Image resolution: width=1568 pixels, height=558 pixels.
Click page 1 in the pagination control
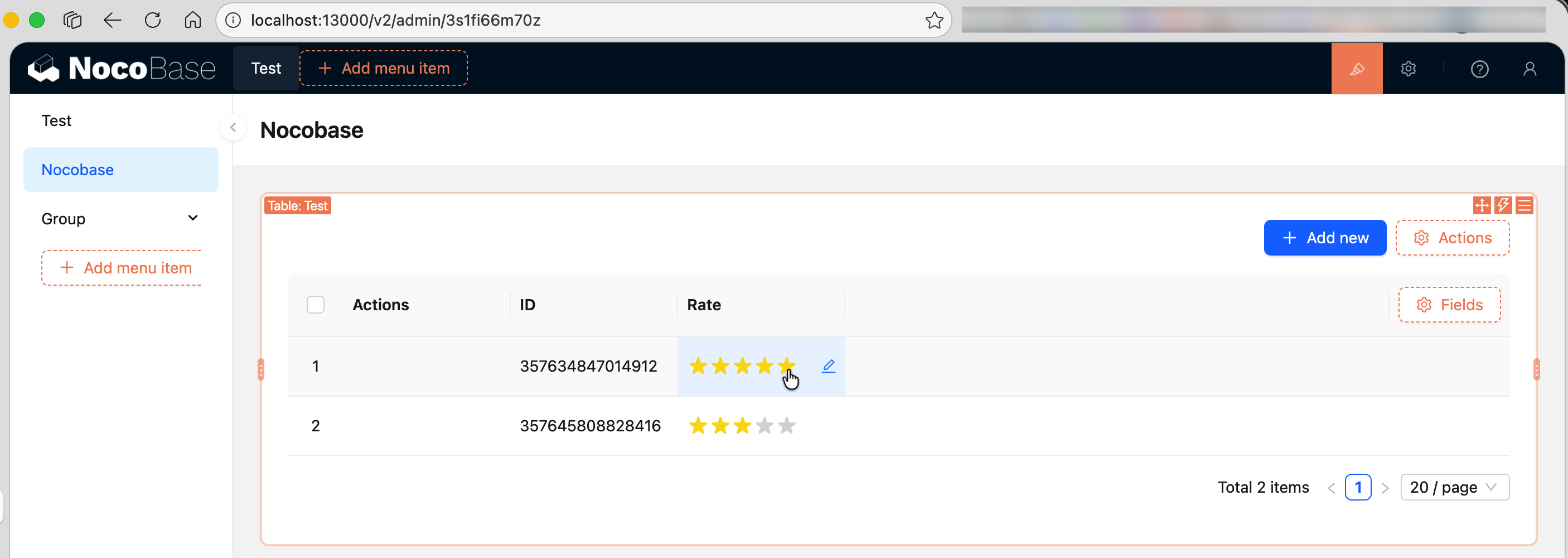pyautogui.click(x=1358, y=487)
